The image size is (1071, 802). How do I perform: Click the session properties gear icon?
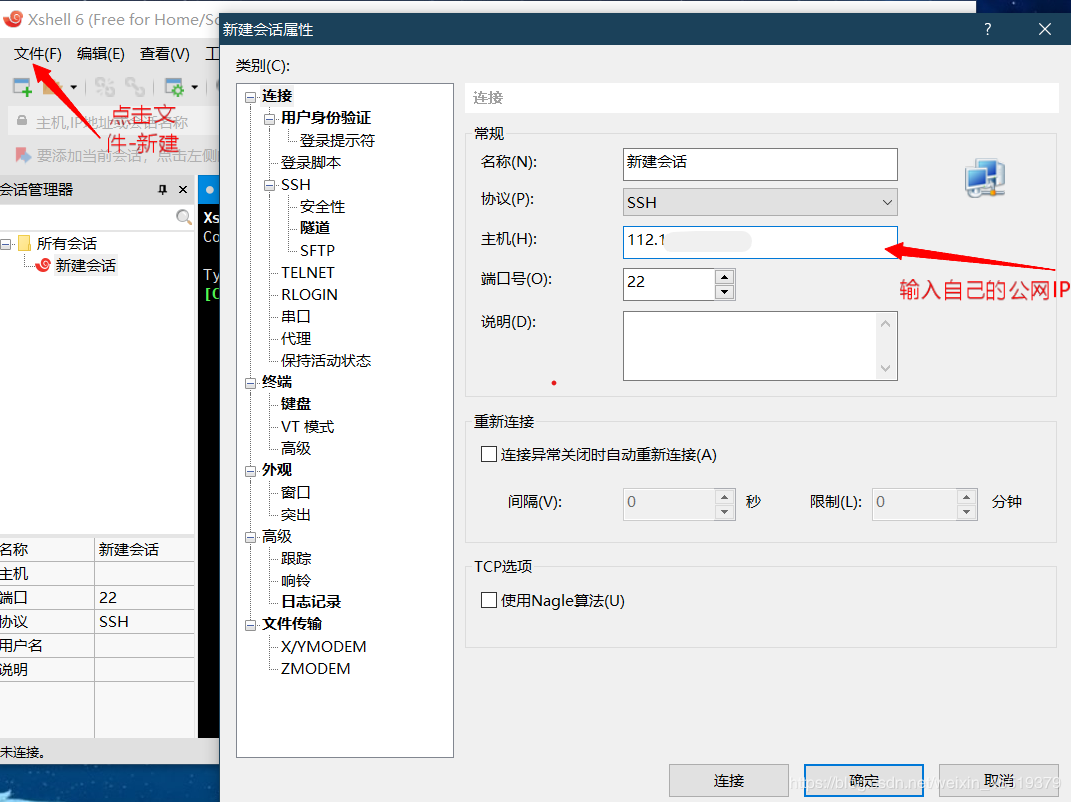[x=174, y=87]
